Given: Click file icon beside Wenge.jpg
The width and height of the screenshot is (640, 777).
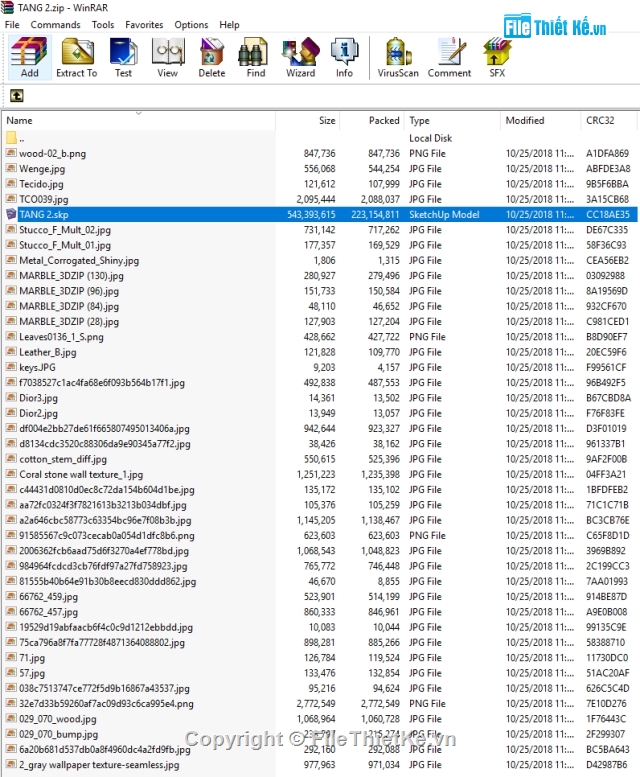Looking at the screenshot, I should (11, 168).
